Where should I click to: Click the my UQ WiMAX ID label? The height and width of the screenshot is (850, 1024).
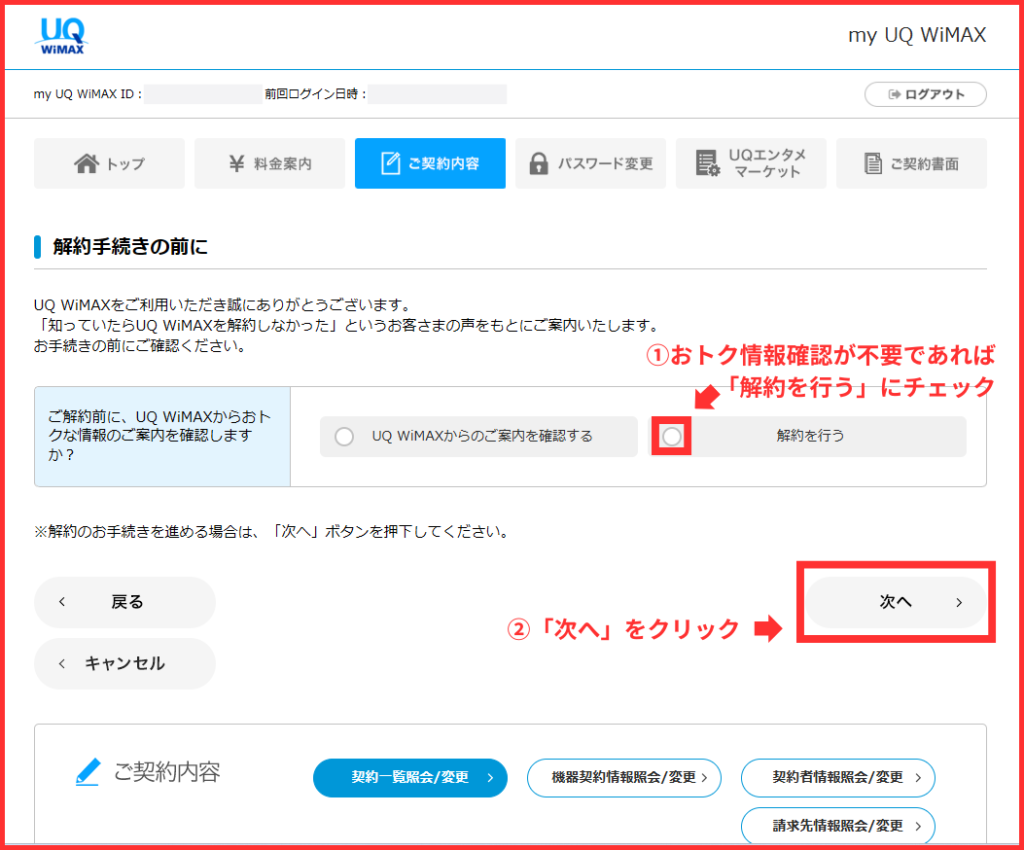click(88, 94)
